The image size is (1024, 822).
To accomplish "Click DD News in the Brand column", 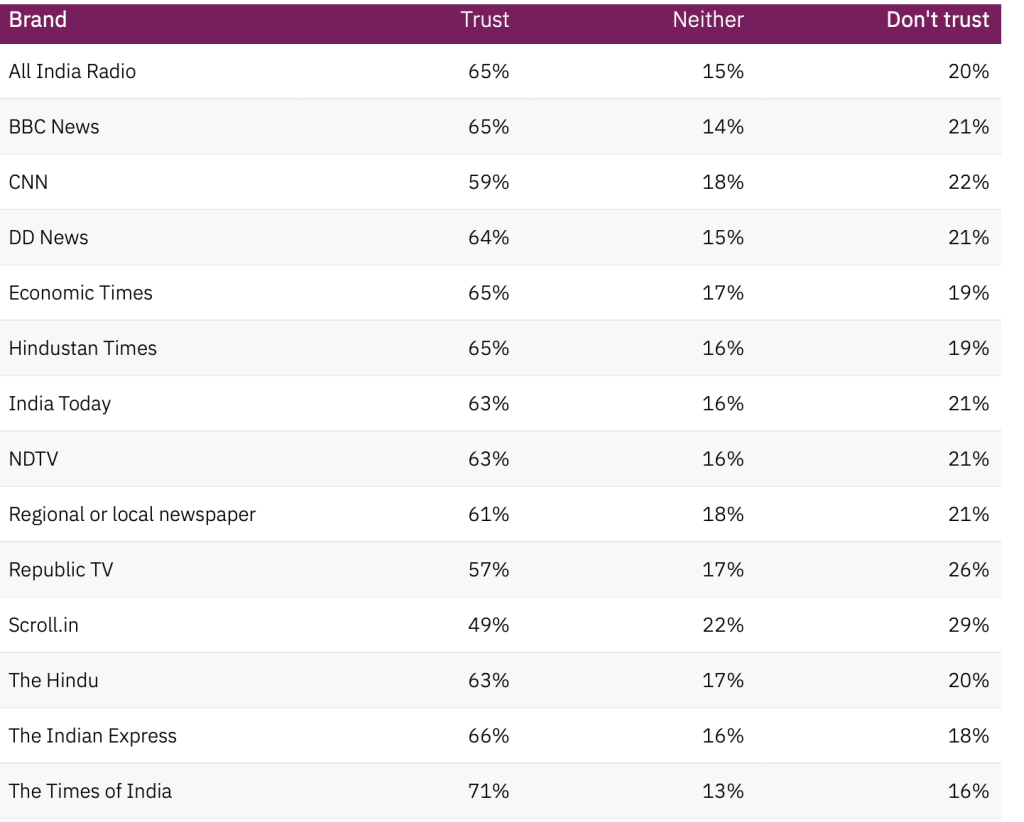I will coord(48,238).
